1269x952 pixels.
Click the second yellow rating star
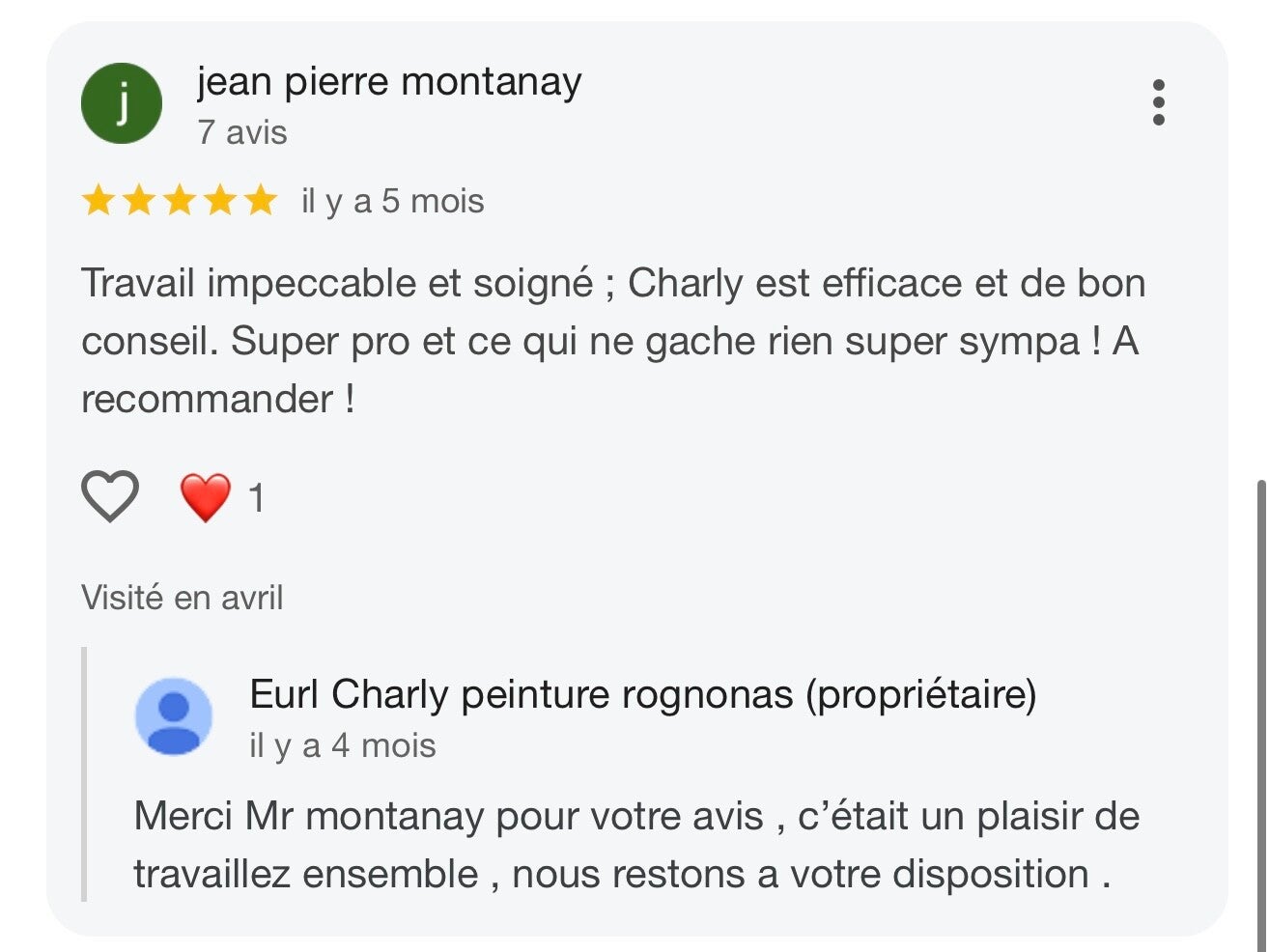[x=139, y=201]
